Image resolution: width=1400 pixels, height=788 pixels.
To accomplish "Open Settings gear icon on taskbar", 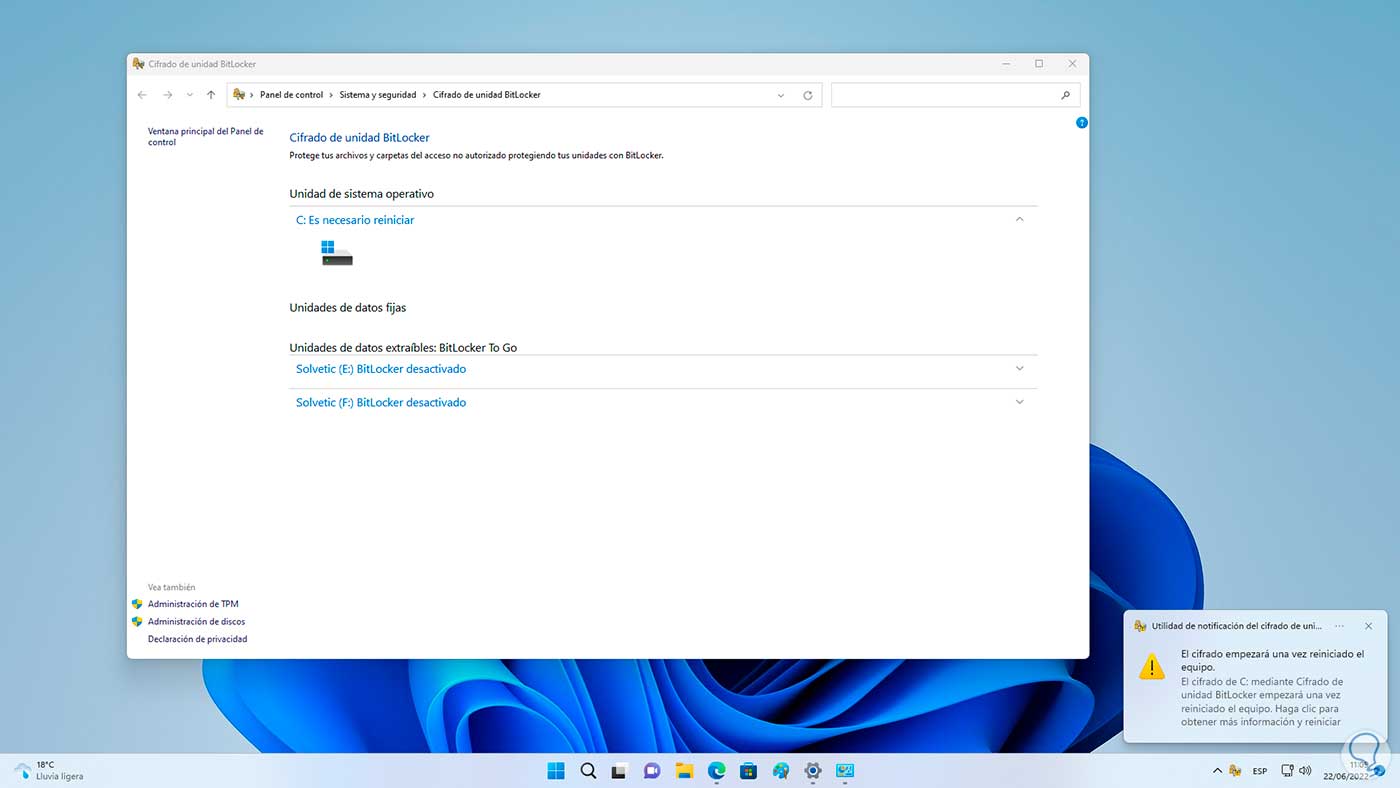I will click(813, 771).
